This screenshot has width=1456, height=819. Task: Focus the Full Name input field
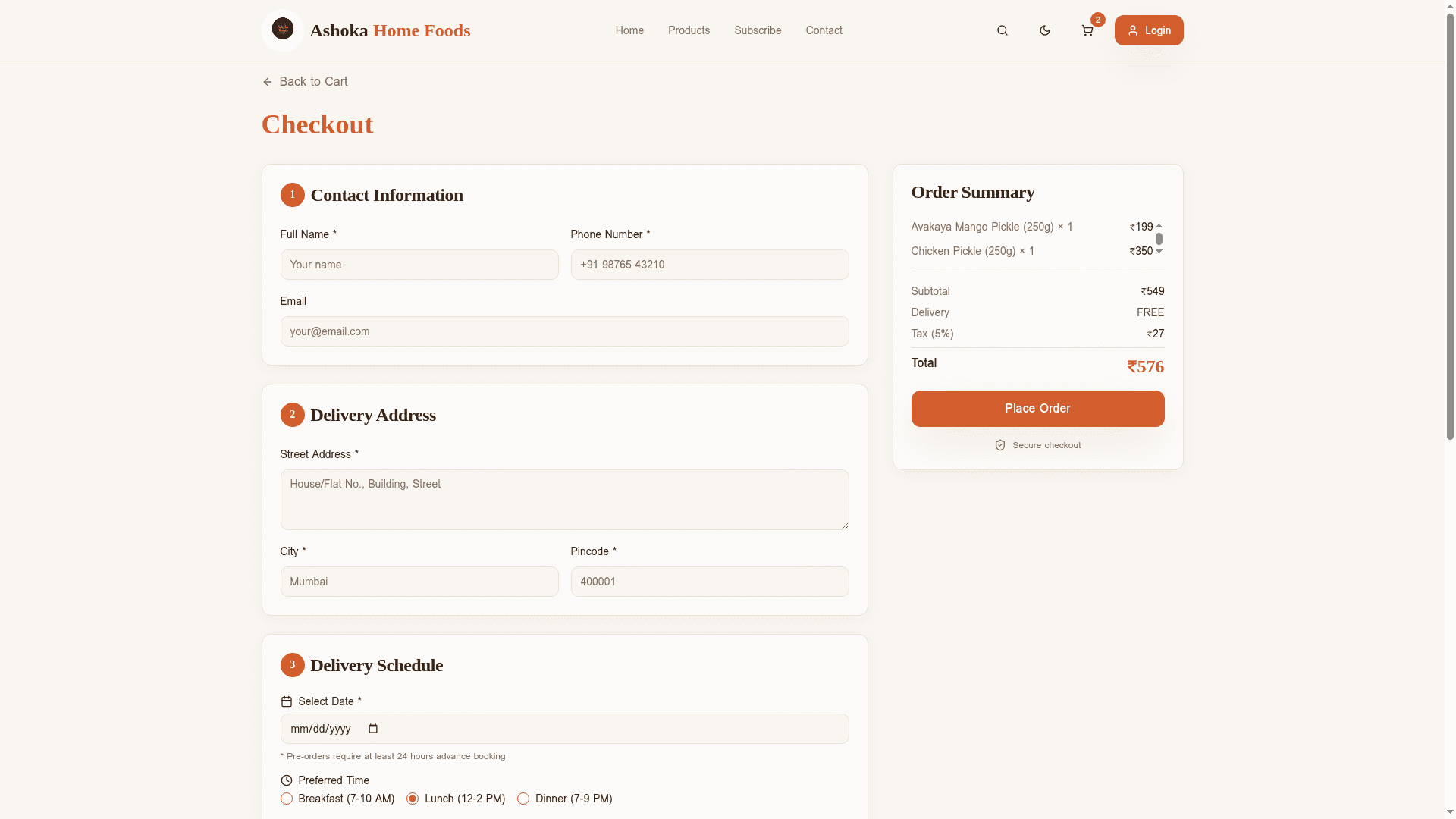pyautogui.click(x=419, y=265)
